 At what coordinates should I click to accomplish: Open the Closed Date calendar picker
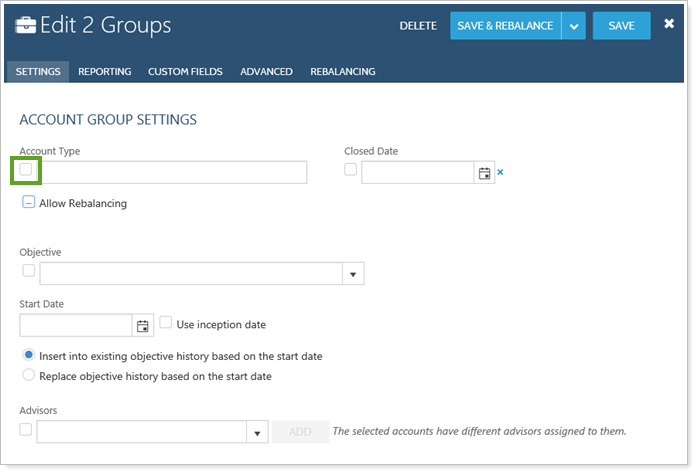point(485,173)
